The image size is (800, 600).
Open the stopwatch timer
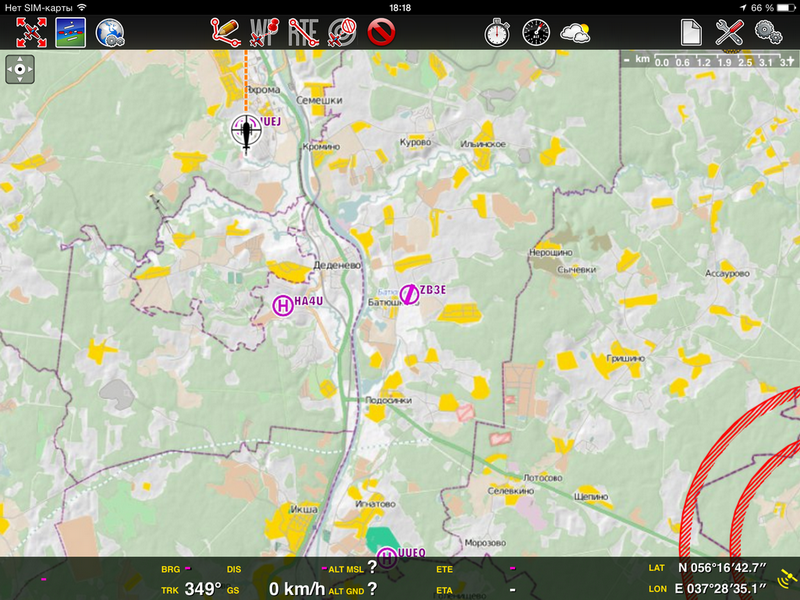pos(497,32)
